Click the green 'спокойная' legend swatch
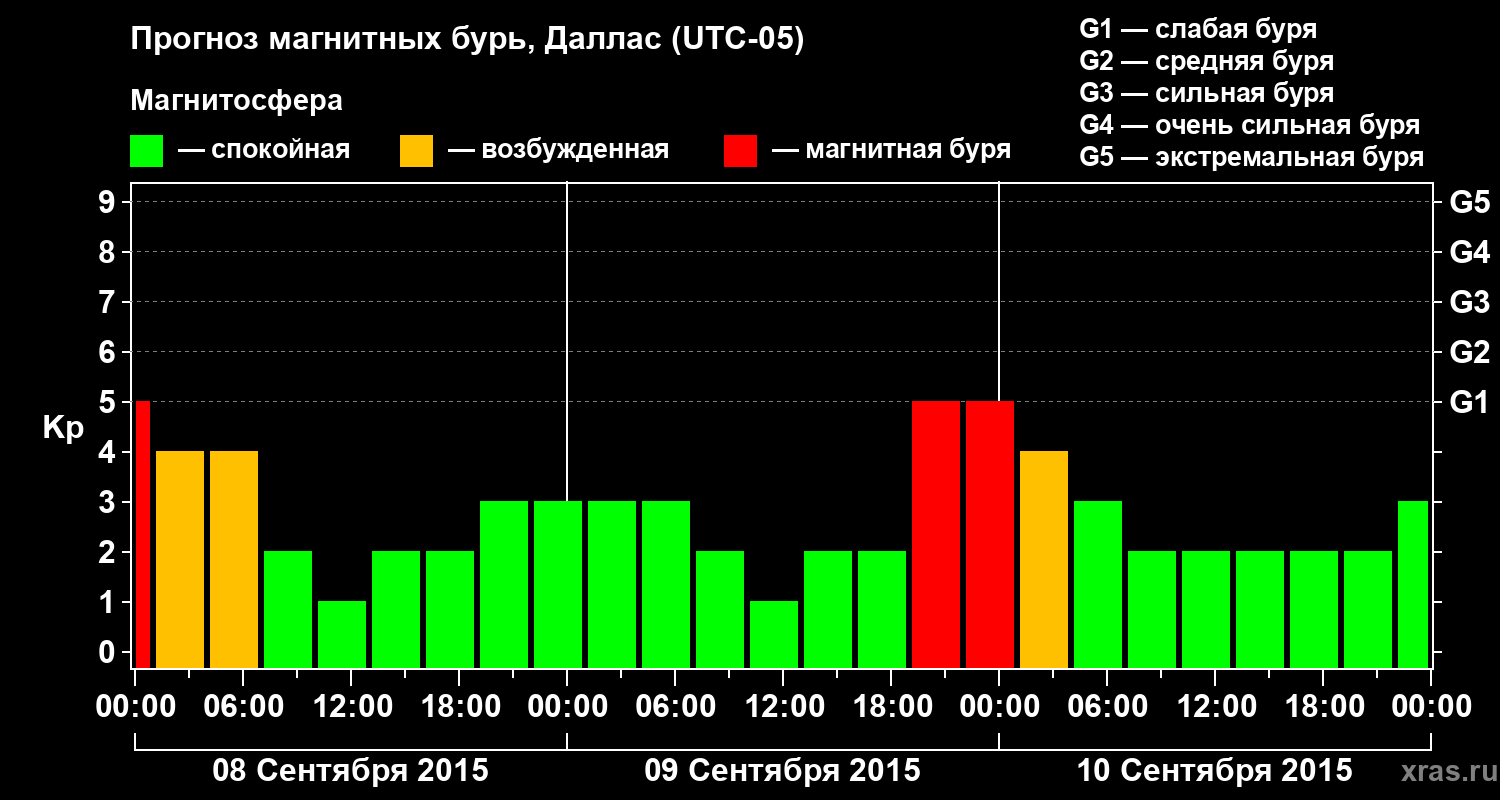The width and height of the screenshot is (1500, 800). point(147,151)
